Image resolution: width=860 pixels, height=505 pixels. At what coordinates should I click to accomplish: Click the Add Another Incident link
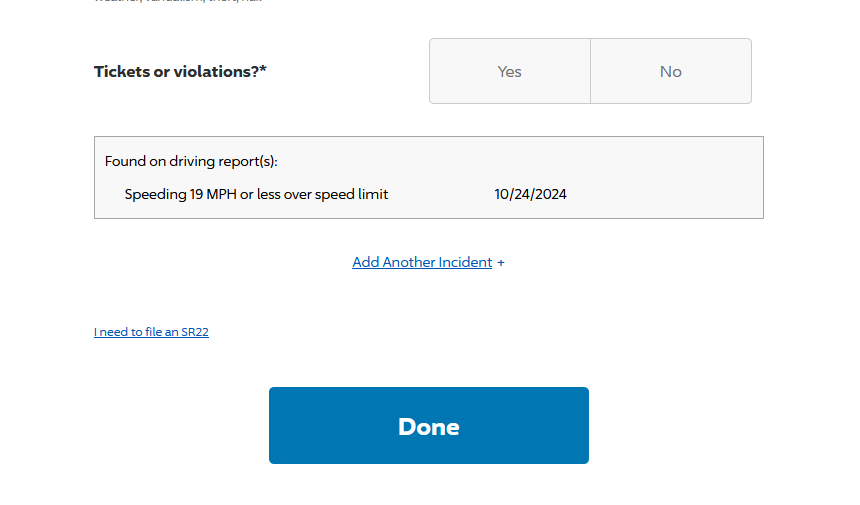(422, 262)
